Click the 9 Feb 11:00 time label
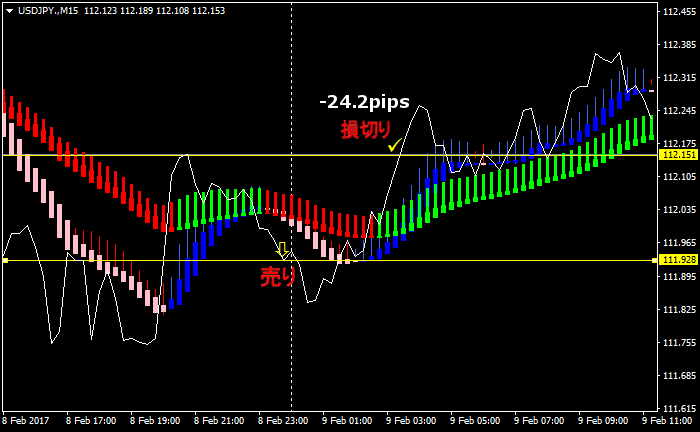Image resolution: width=700 pixels, height=432 pixels. pyautogui.click(x=667, y=421)
